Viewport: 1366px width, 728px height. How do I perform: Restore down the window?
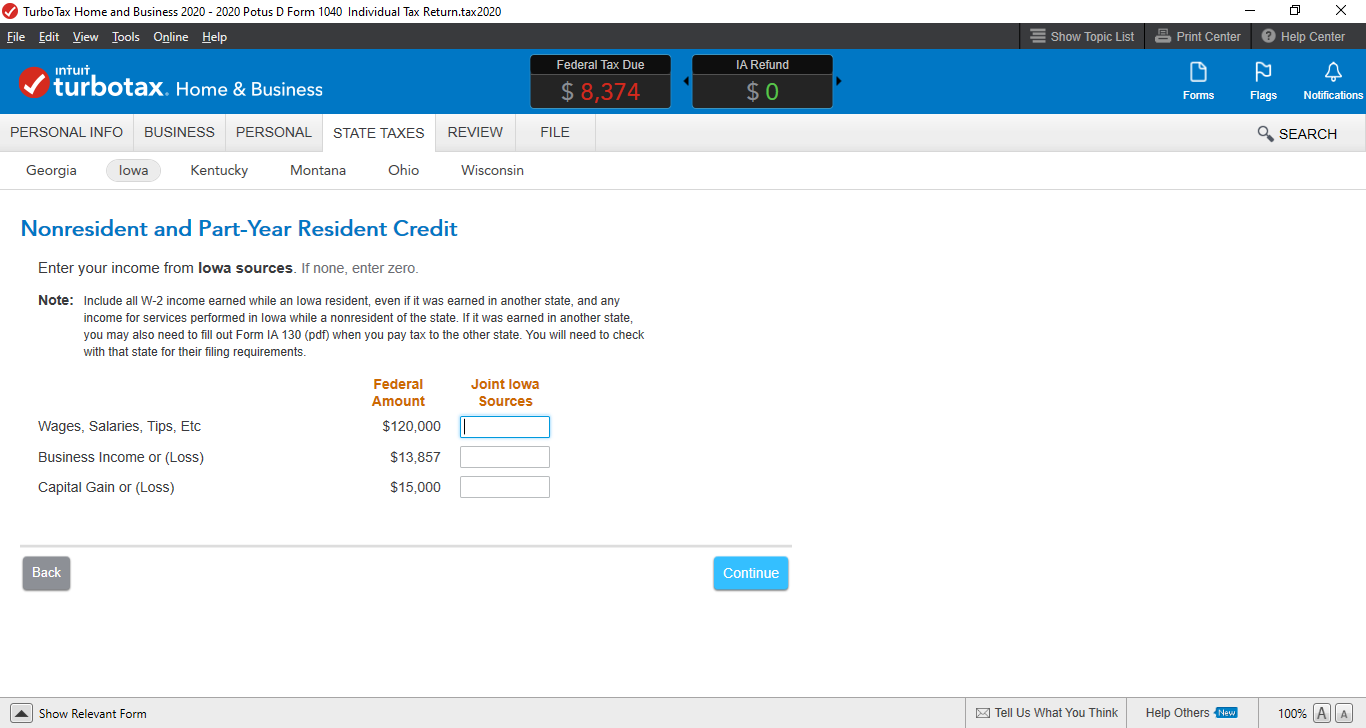coord(1295,11)
